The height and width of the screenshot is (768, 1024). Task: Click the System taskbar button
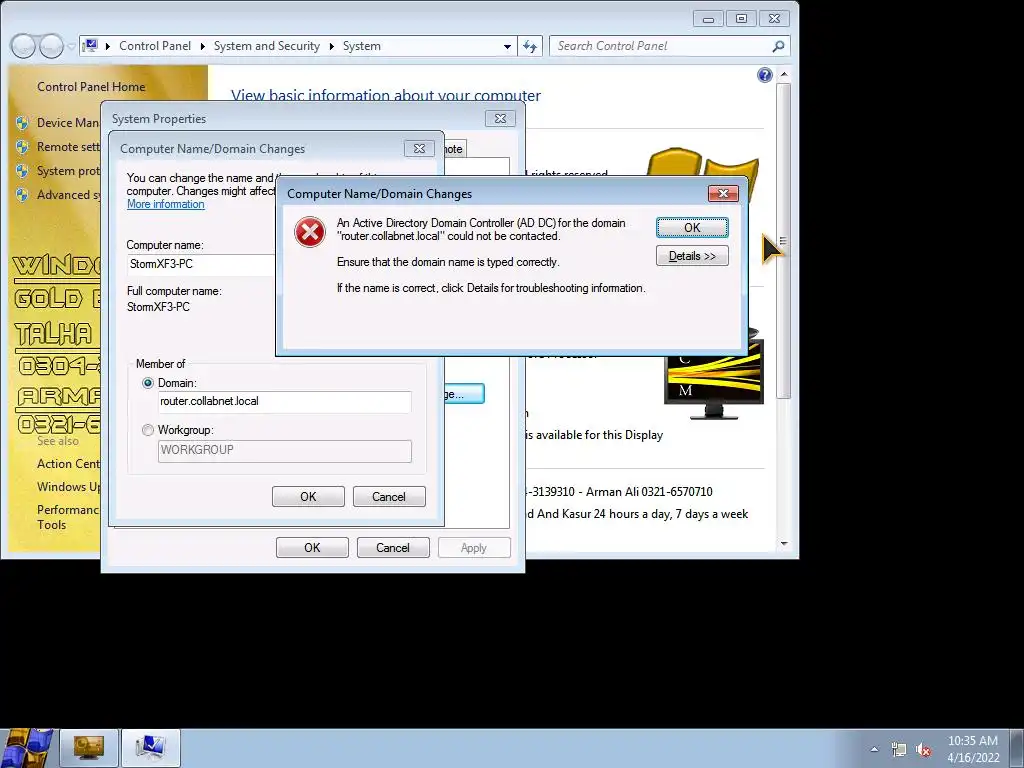151,748
